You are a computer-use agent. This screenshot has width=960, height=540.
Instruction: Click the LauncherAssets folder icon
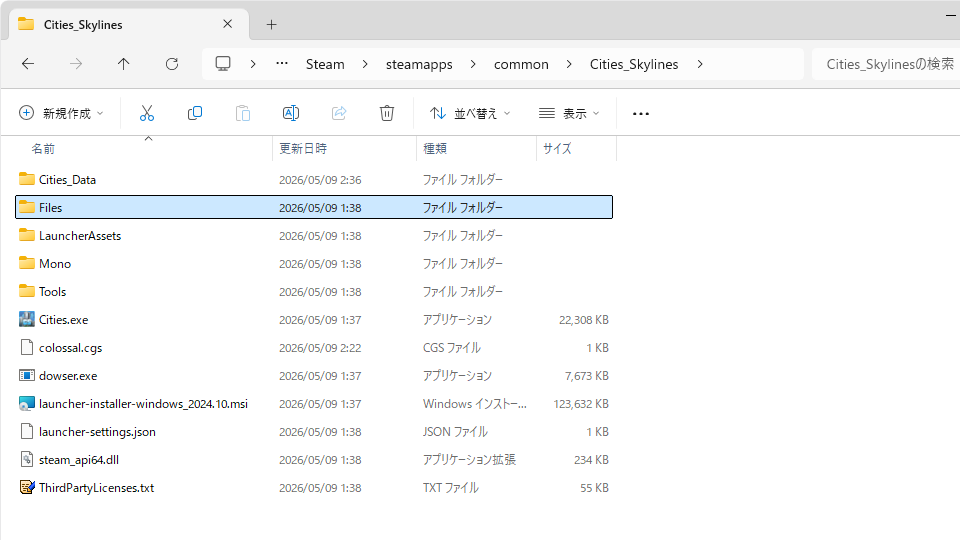point(26,235)
